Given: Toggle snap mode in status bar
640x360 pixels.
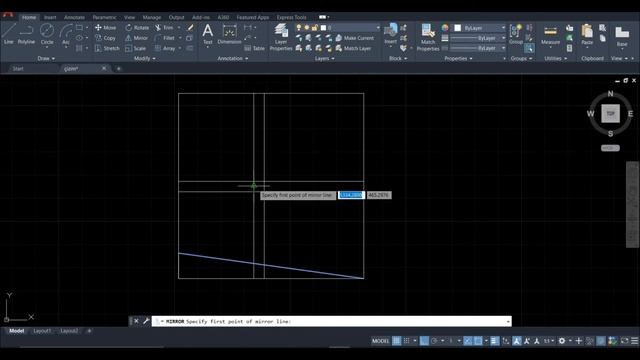Looking at the screenshot, I should (407, 341).
